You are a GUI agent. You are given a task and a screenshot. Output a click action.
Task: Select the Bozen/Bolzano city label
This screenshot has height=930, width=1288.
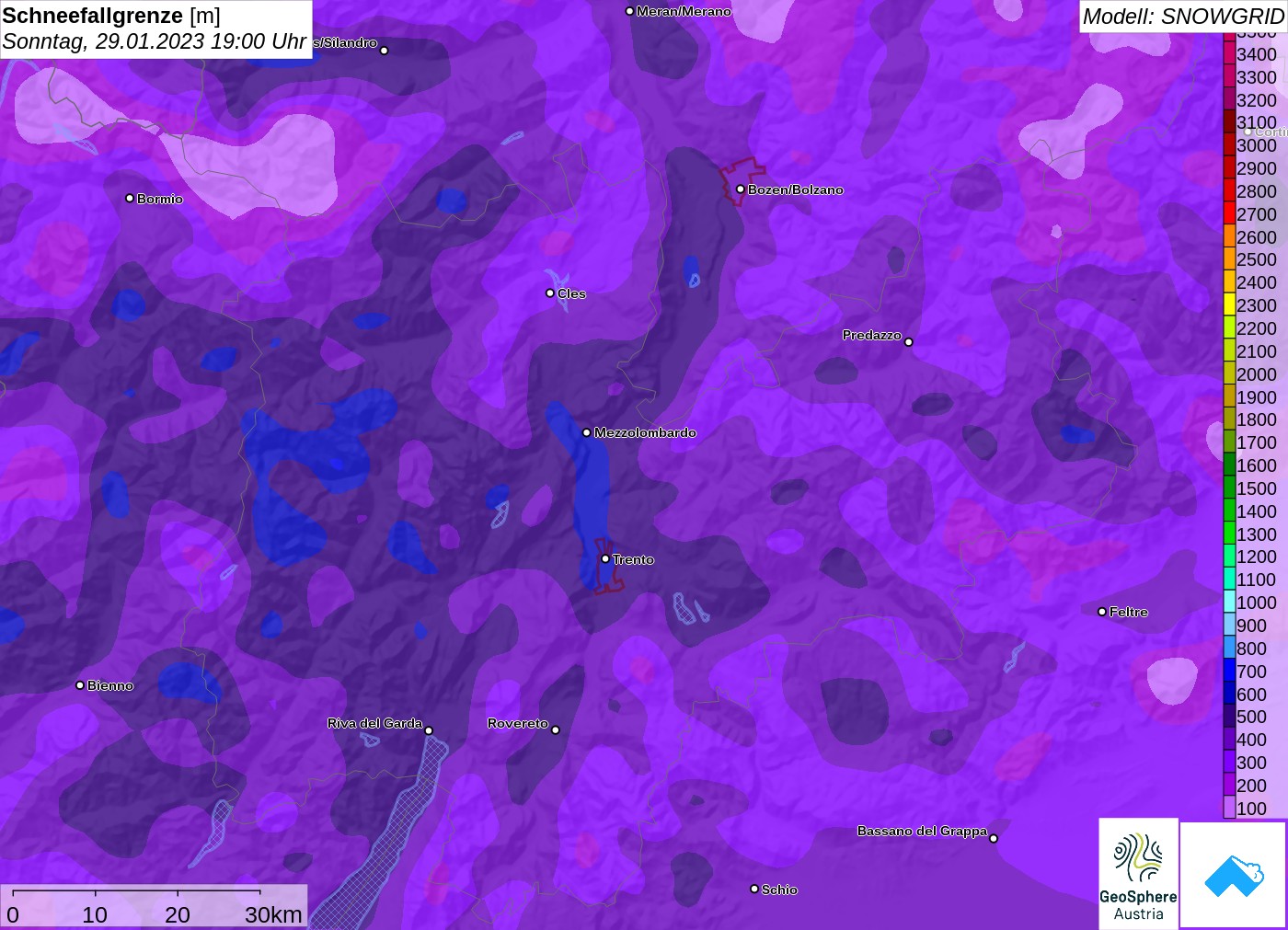[795, 189]
